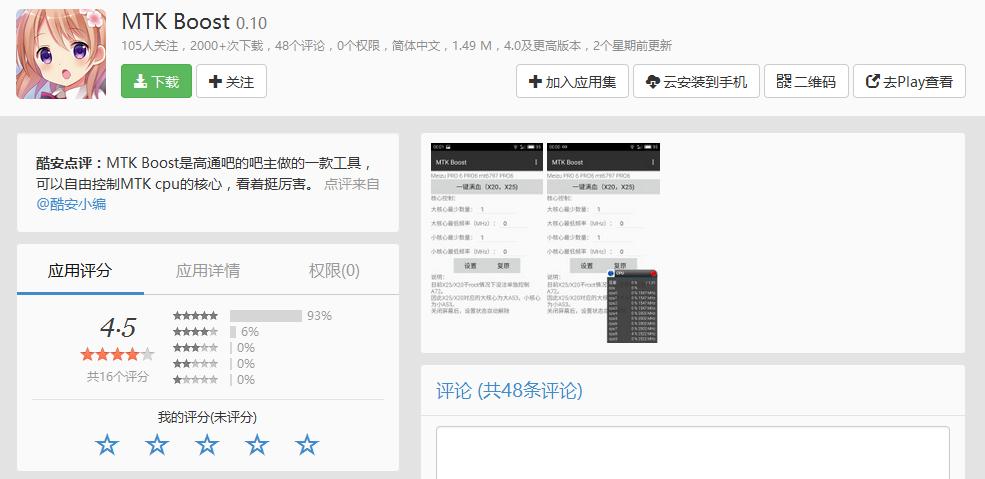
Task: Follow the app with 关注 button
Action: click(231, 82)
